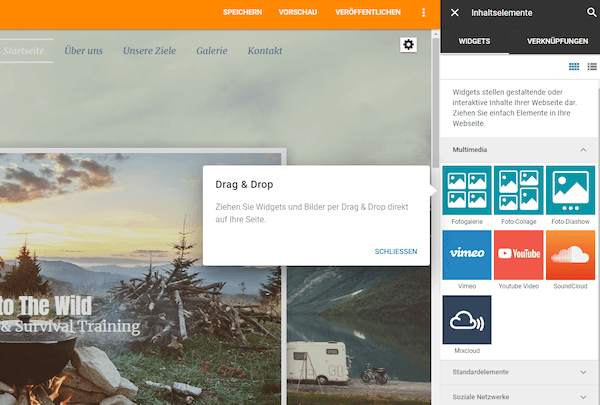
Task: Open the three-dot more options menu
Action: (423, 12)
